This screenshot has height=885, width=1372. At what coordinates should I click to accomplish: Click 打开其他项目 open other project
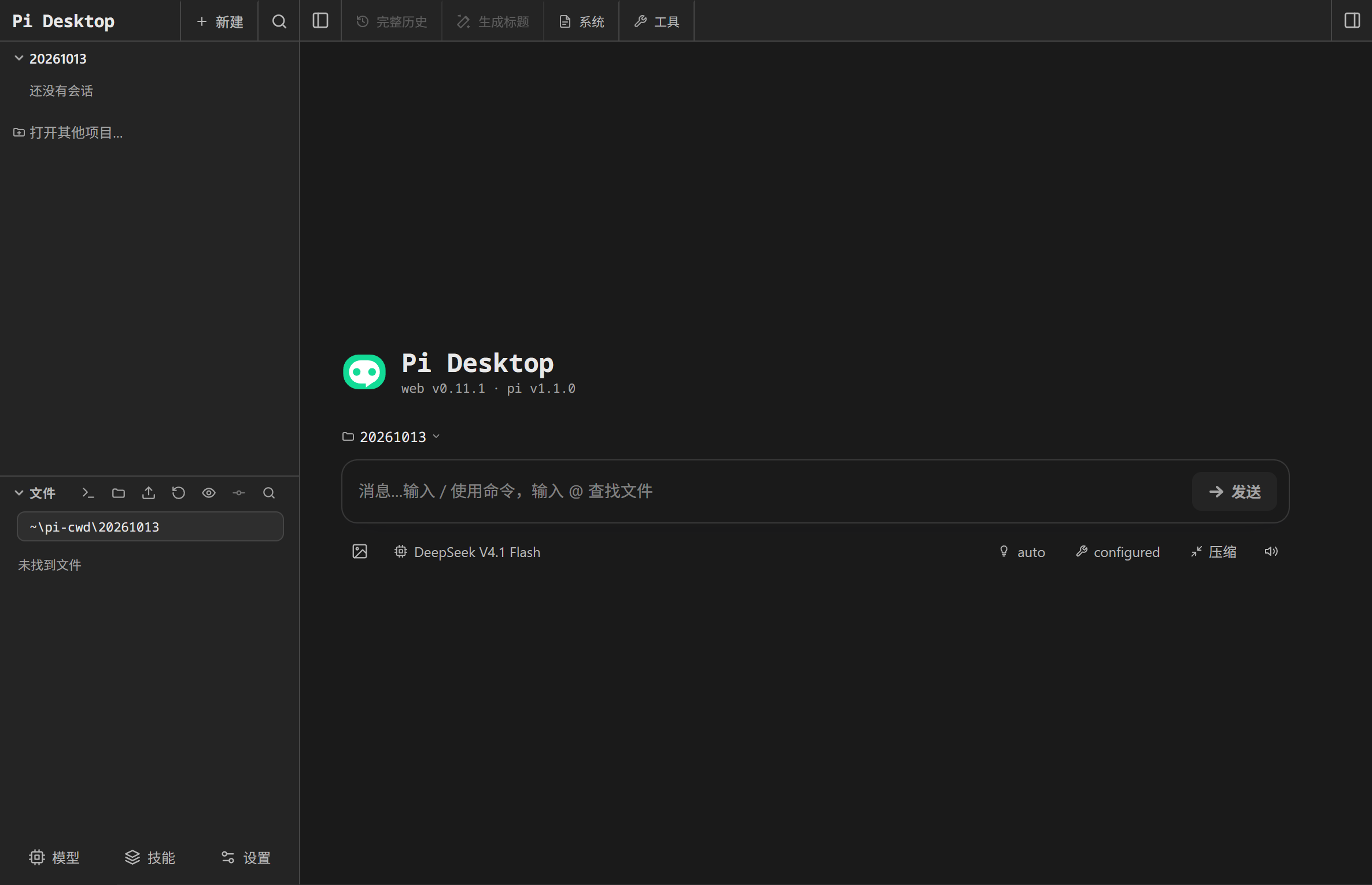[68, 133]
